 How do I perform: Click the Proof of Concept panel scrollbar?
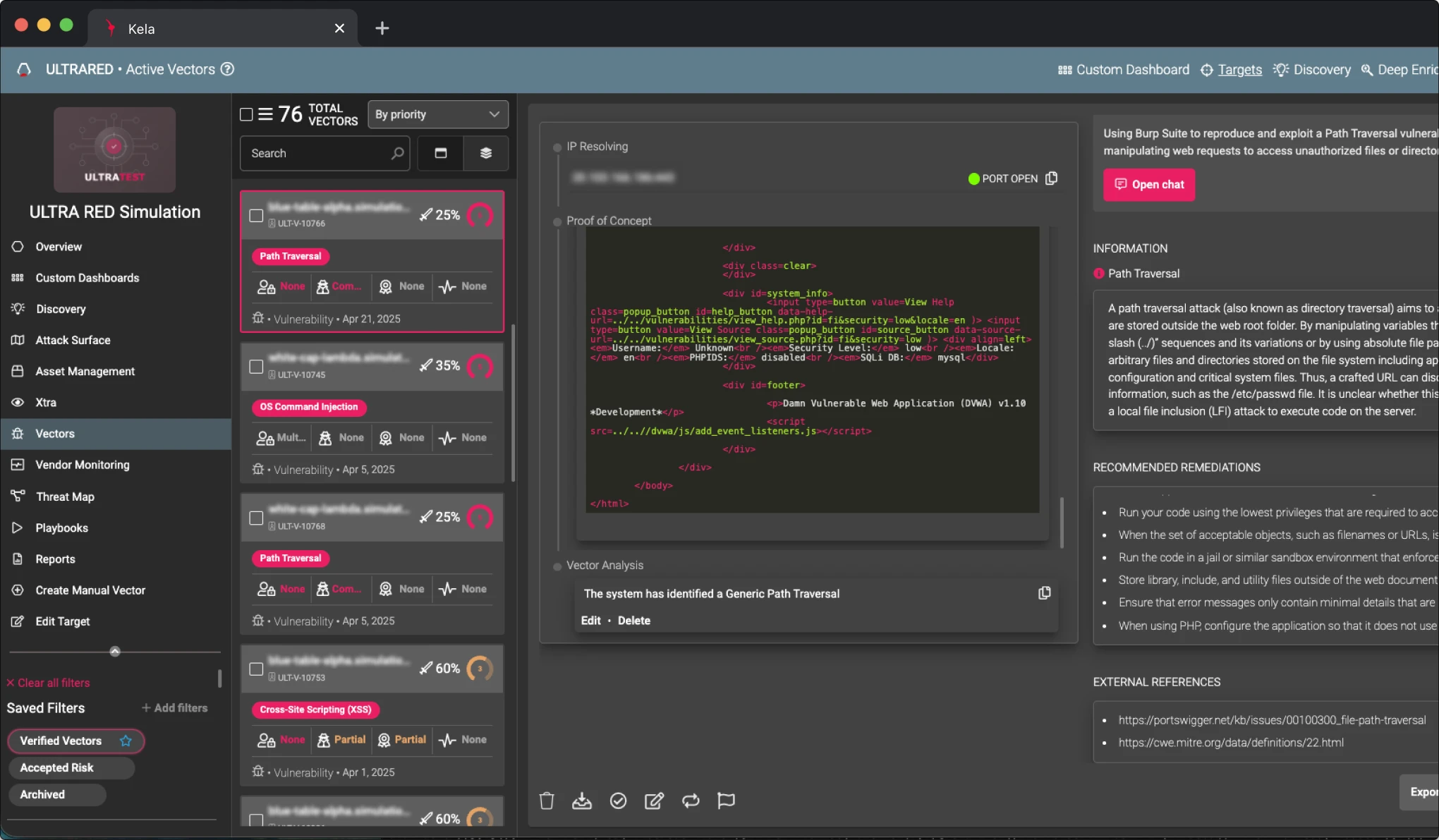pyautogui.click(x=1062, y=522)
